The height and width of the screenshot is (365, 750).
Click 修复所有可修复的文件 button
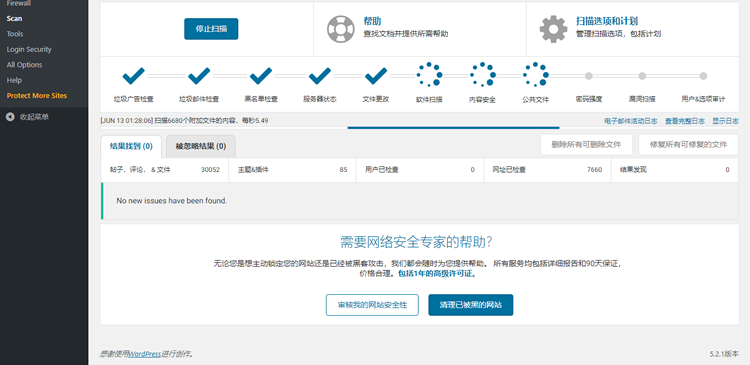(688, 144)
